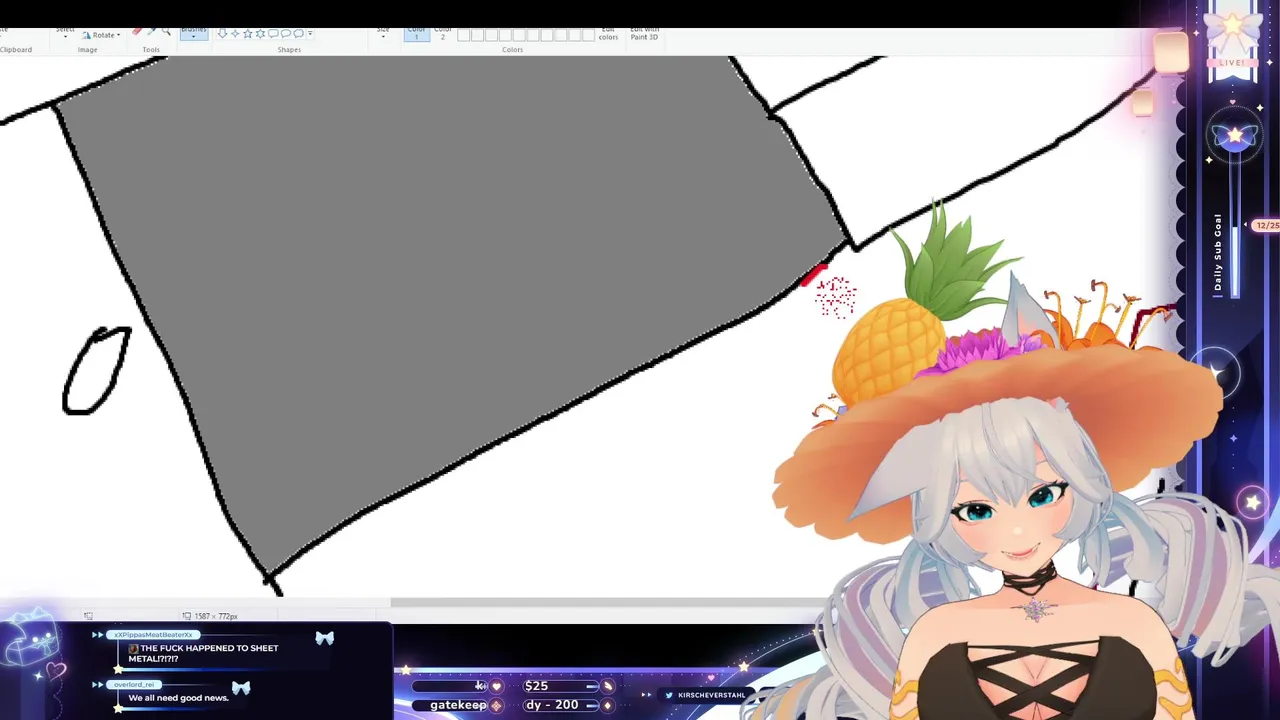
Task: Select the six-point star shape
Action: (260, 33)
